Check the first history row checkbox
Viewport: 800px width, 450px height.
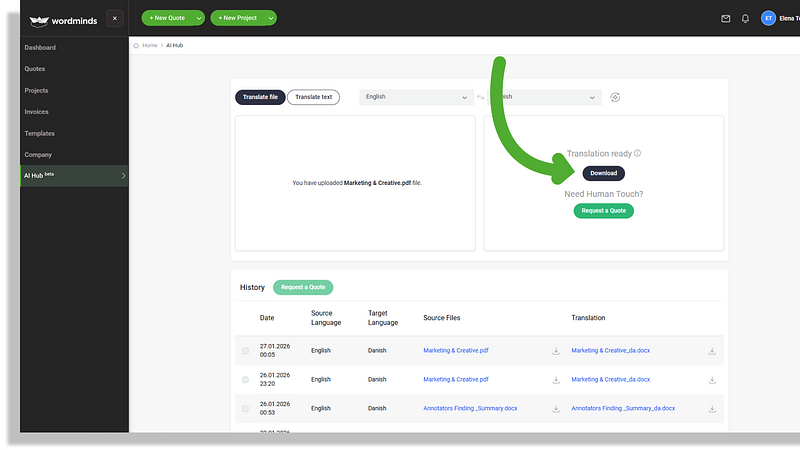point(245,351)
